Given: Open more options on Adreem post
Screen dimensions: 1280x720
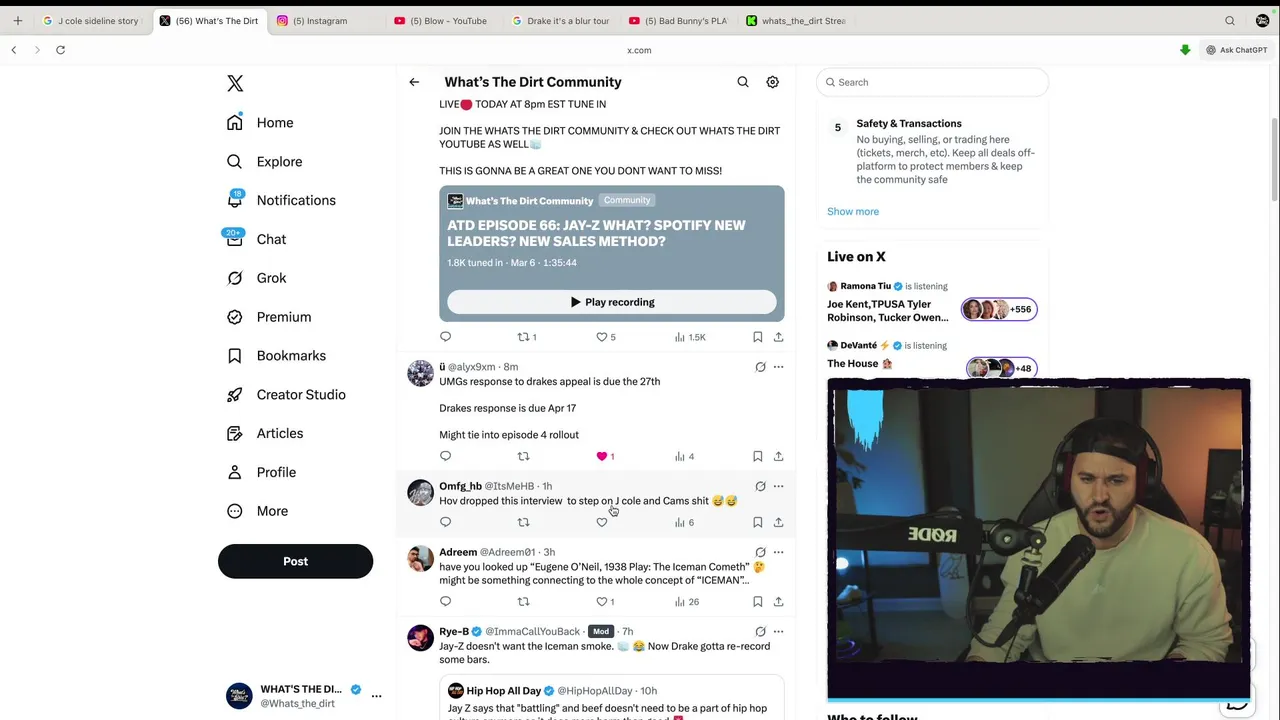Looking at the screenshot, I should pos(778,552).
